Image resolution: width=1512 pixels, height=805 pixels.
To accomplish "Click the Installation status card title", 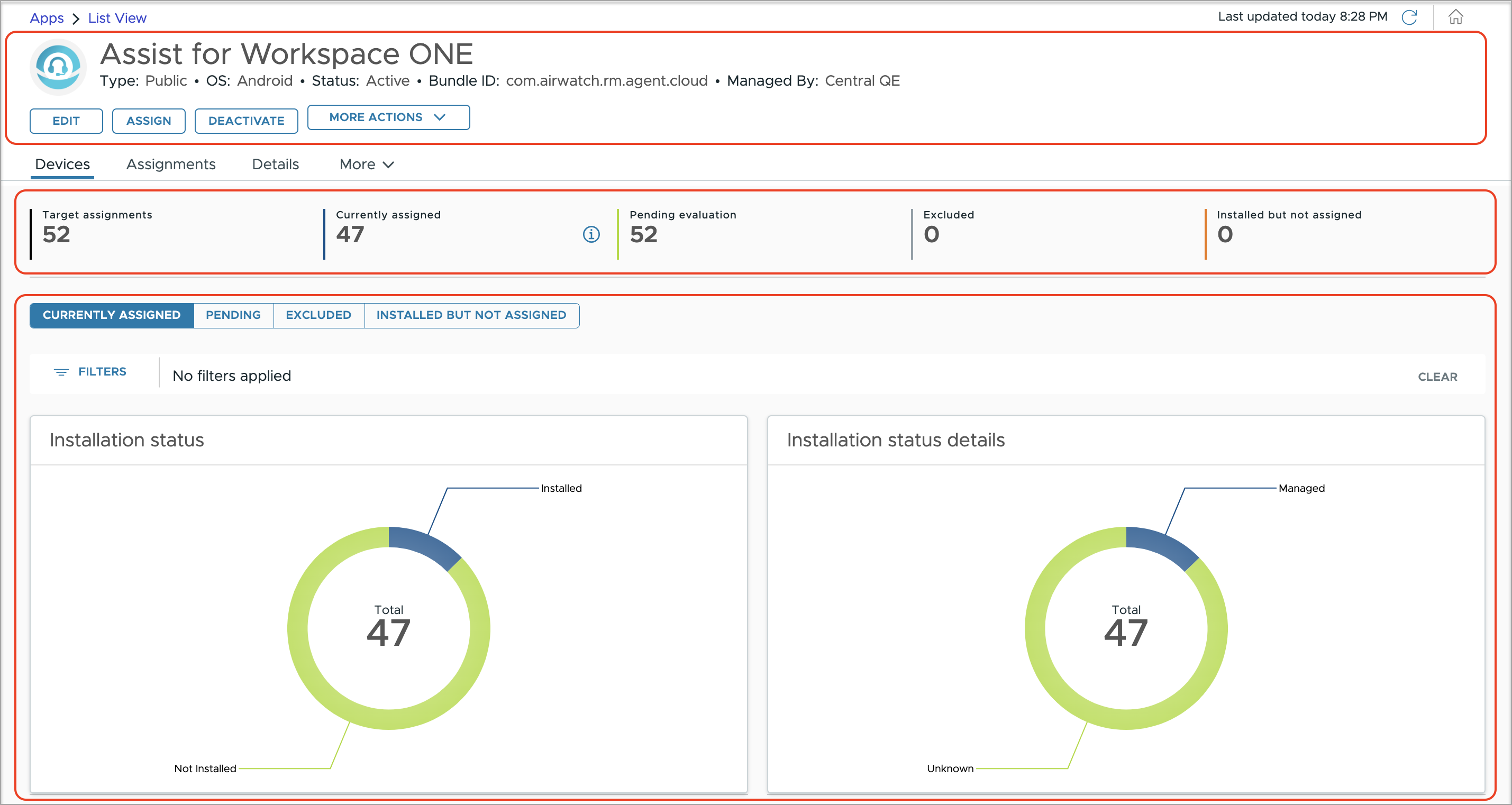I will 127,440.
